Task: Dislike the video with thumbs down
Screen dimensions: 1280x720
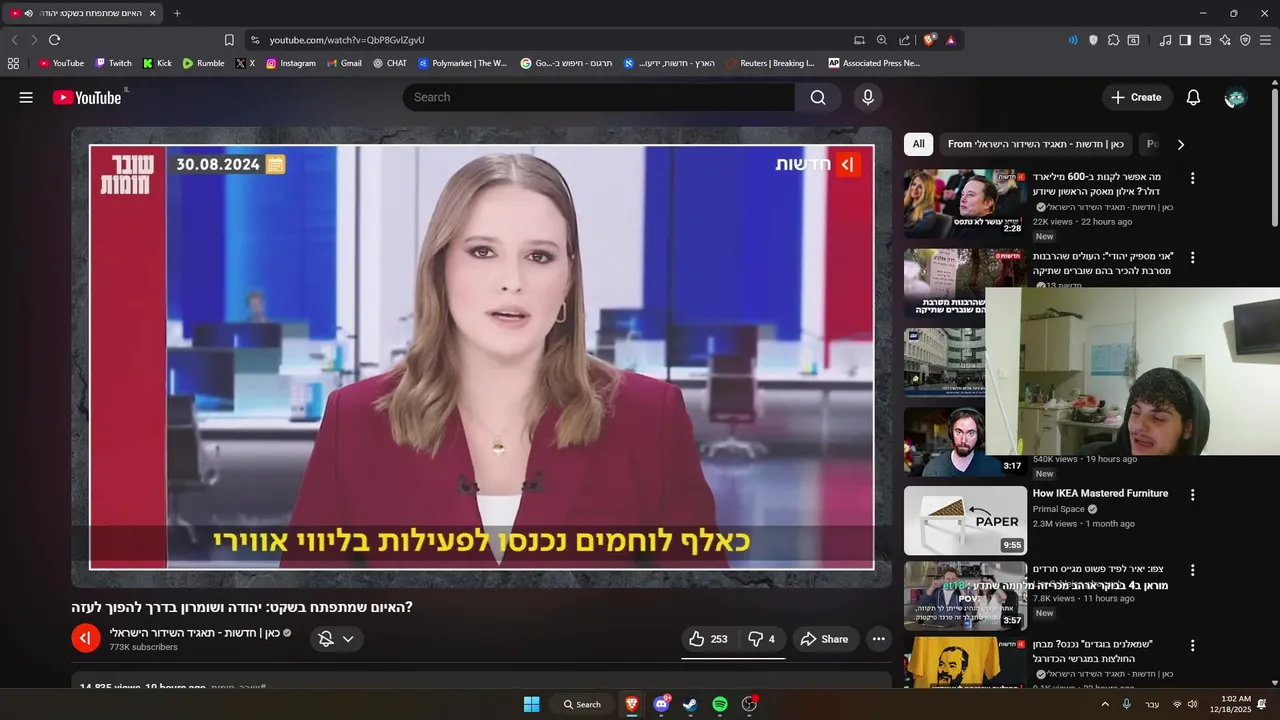Action: 763,639
